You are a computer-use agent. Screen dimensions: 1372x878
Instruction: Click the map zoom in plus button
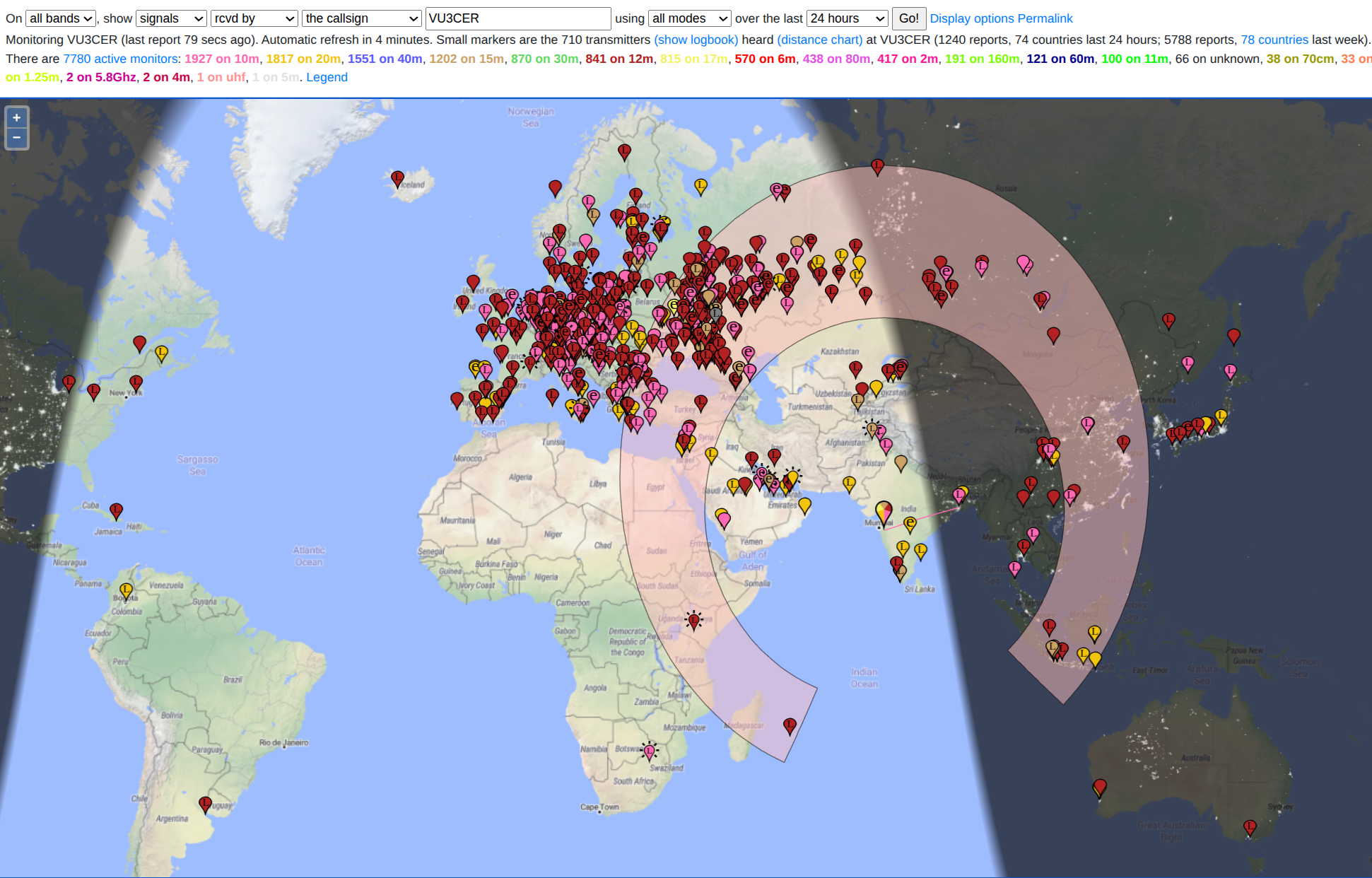tap(16, 117)
